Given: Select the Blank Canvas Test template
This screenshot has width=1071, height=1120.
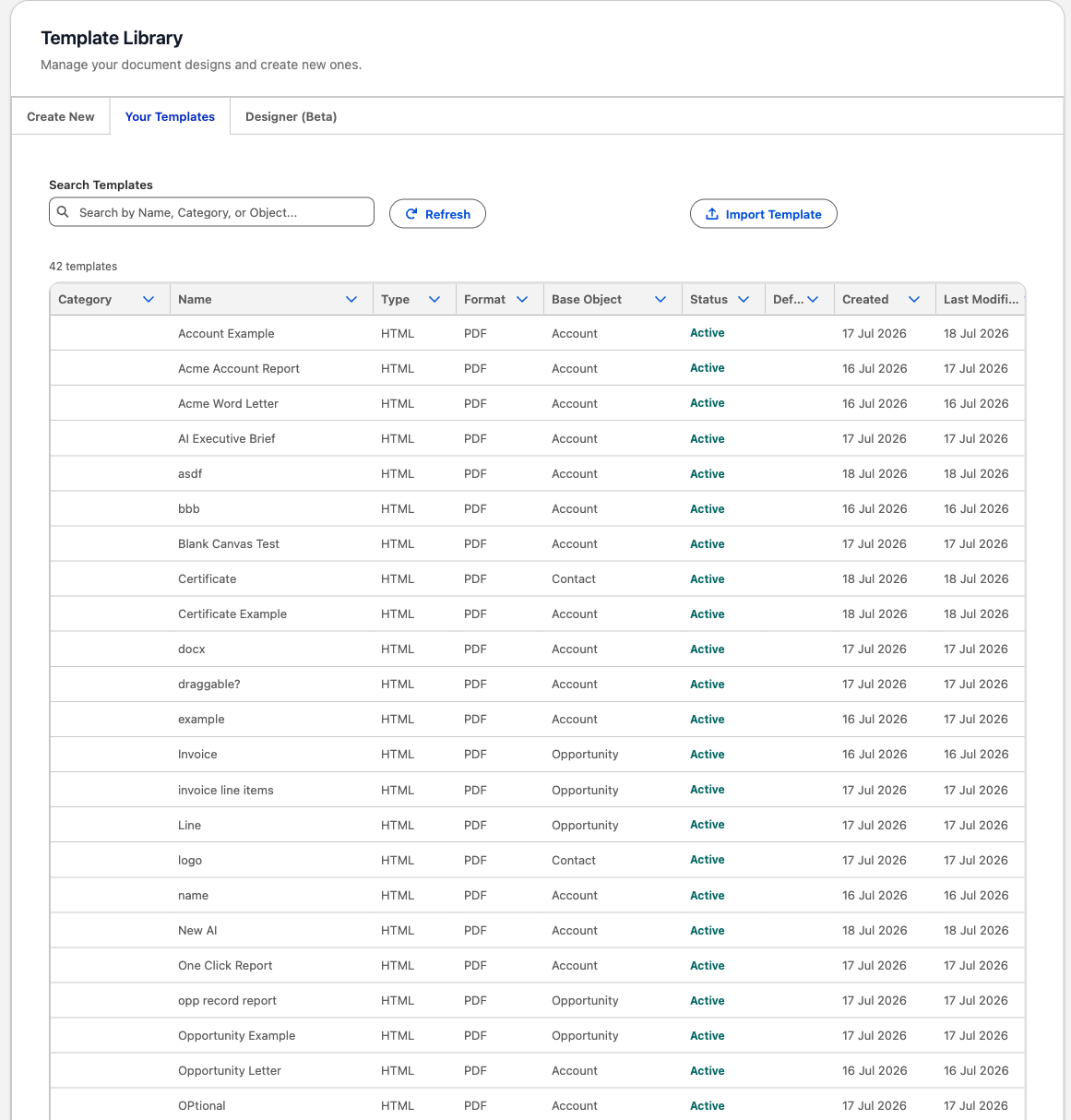Looking at the screenshot, I should tap(229, 543).
